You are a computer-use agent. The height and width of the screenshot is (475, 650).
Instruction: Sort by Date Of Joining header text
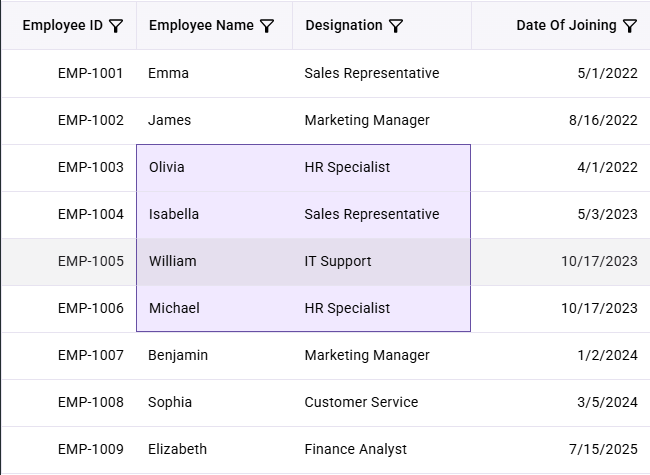(566, 25)
